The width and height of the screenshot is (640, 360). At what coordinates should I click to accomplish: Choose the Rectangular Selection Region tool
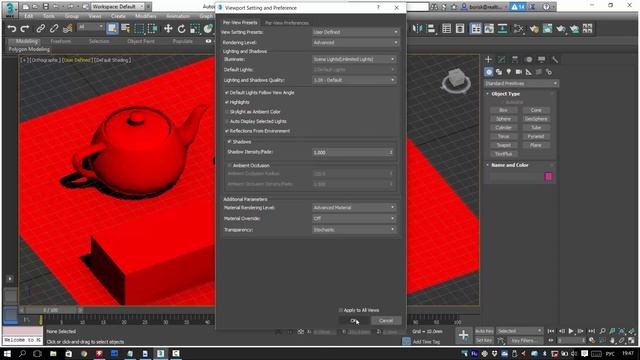pyautogui.click(x=140, y=29)
